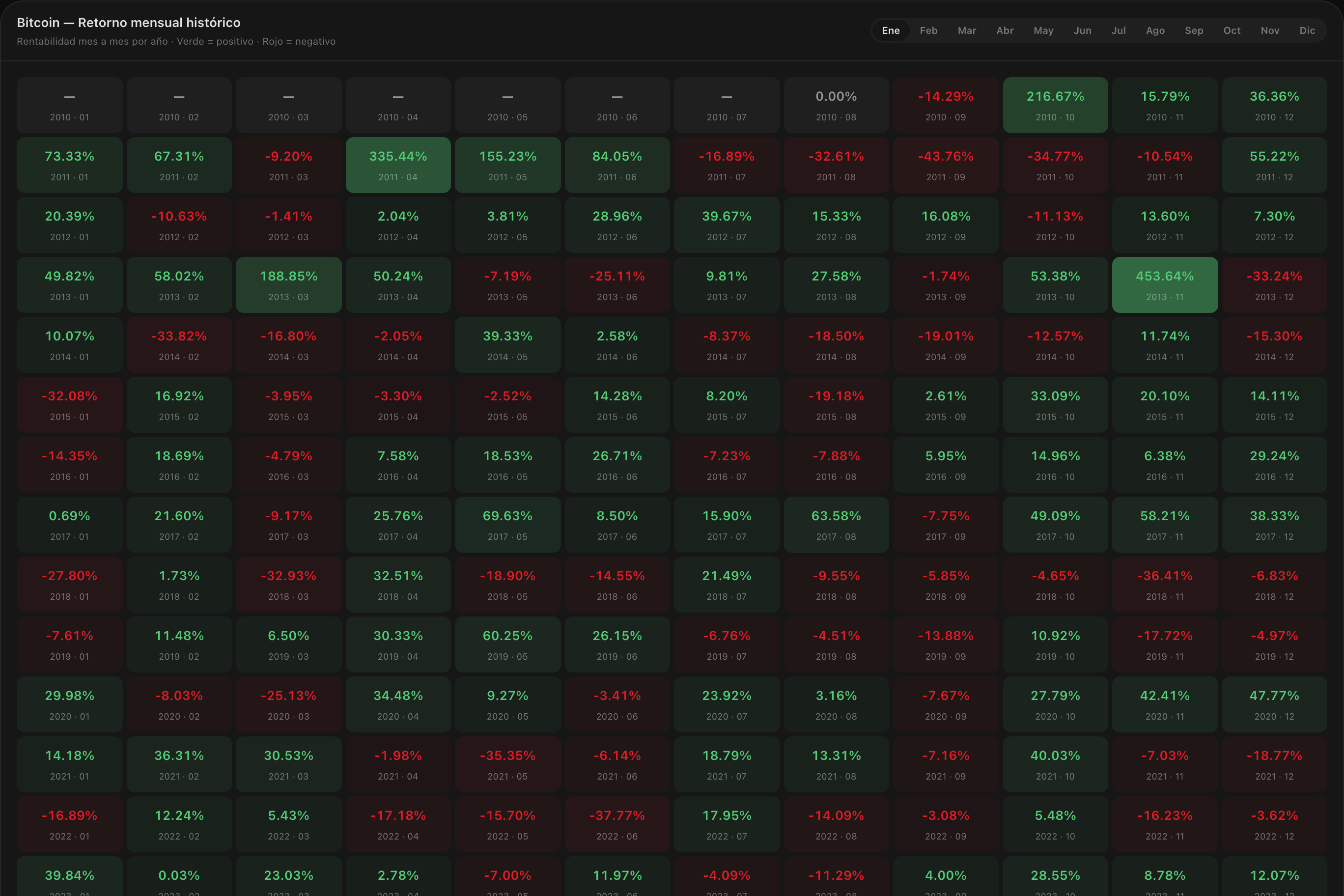Select the Nov month tab

point(1270,31)
